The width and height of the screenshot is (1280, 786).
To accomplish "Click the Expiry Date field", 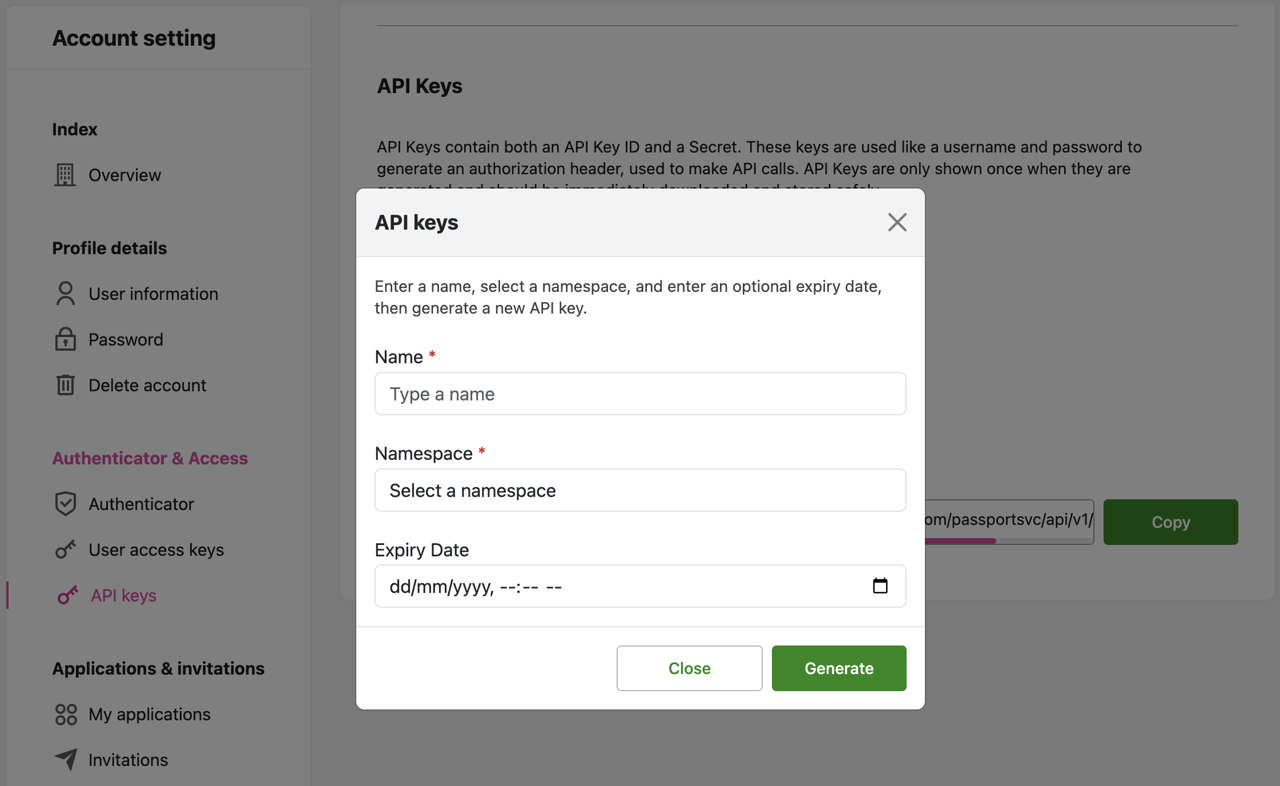I will [x=620, y=586].
